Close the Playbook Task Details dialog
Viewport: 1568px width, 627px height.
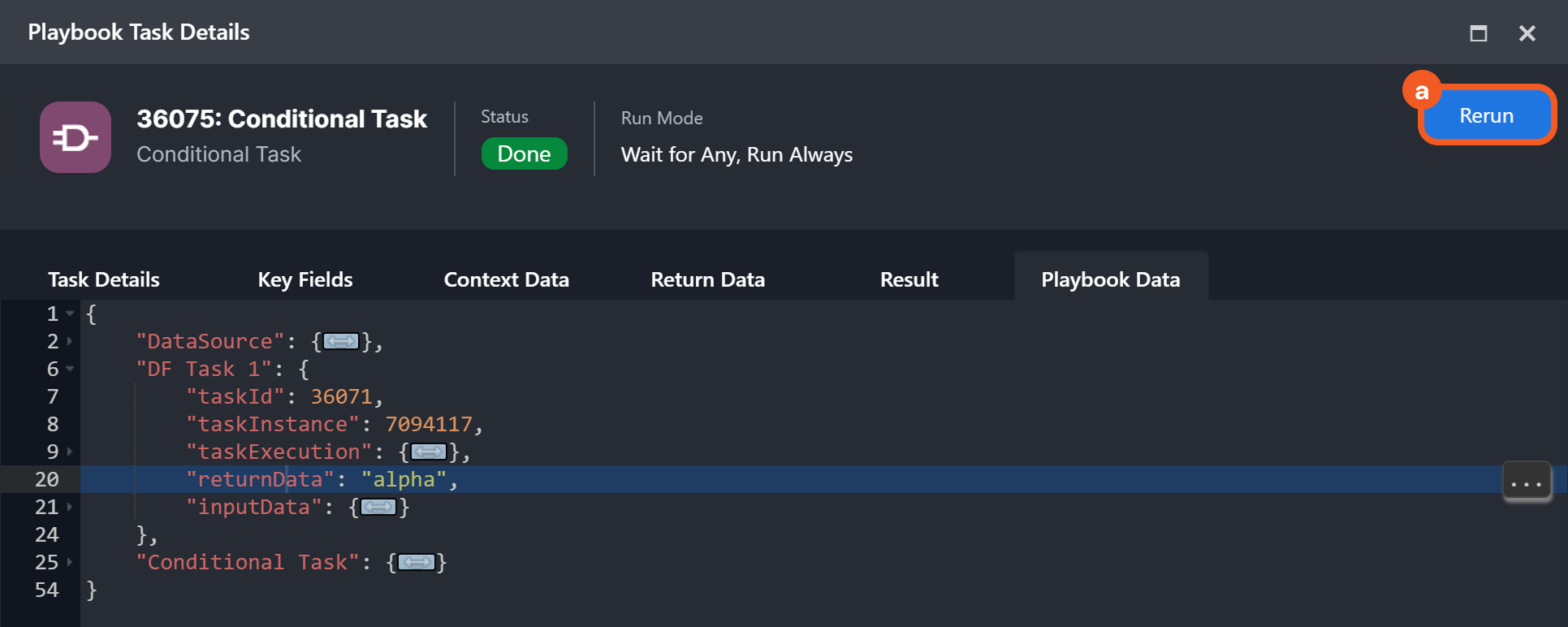1527,33
